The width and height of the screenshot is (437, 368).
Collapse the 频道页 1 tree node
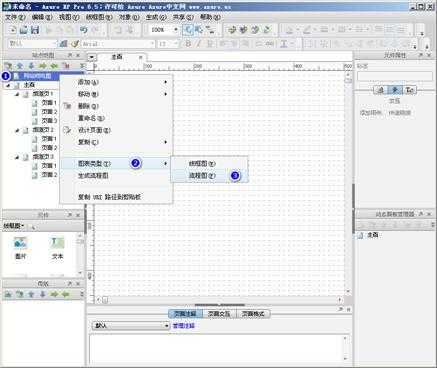tap(17, 94)
